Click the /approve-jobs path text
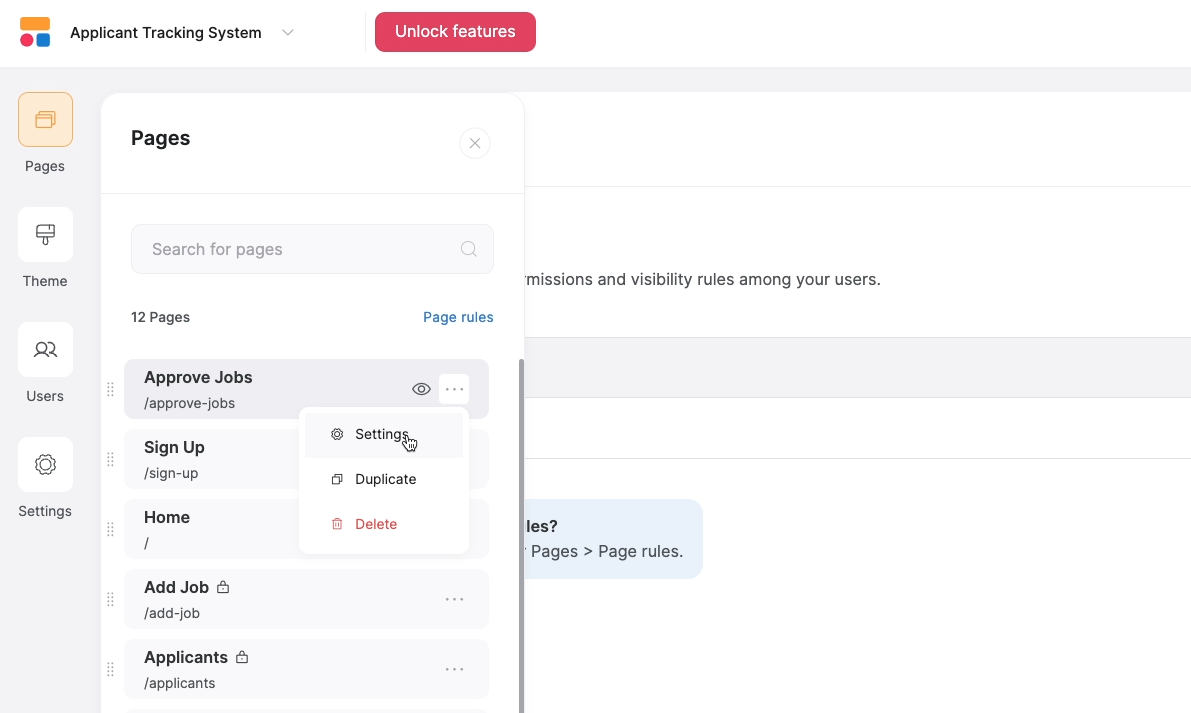This screenshot has width=1191, height=713. point(189,403)
